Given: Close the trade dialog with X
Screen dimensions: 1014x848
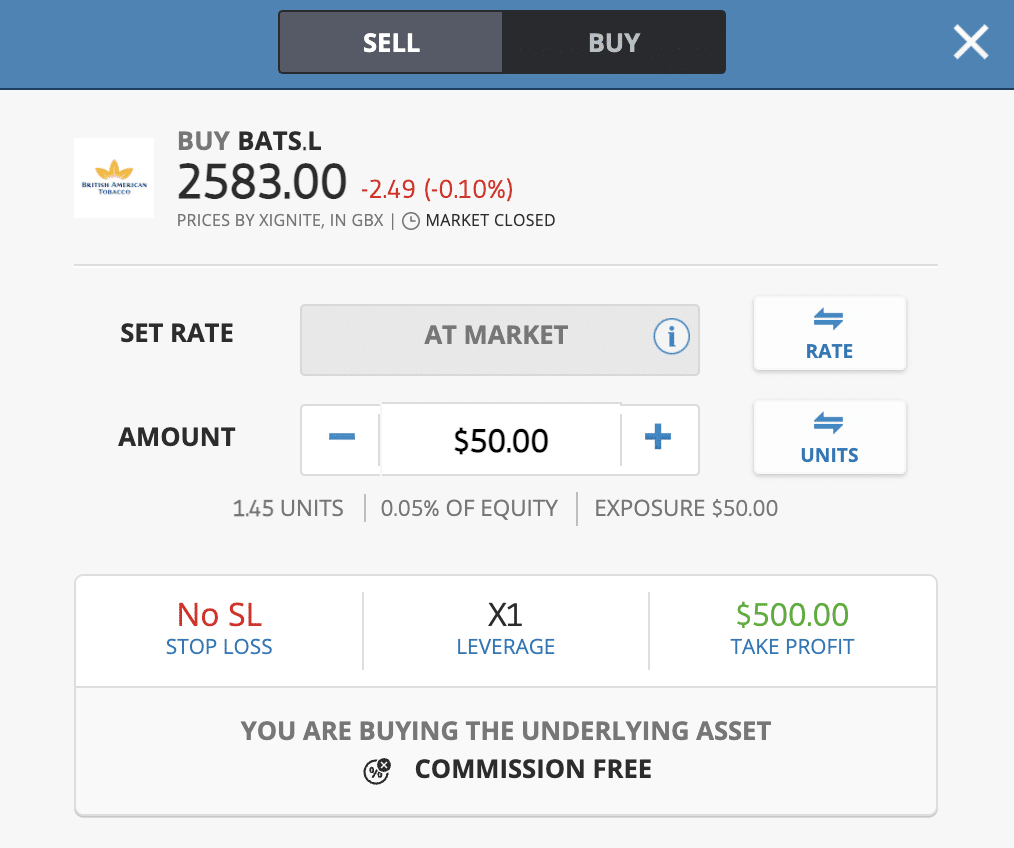Looking at the screenshot, I should pos(971,42).
